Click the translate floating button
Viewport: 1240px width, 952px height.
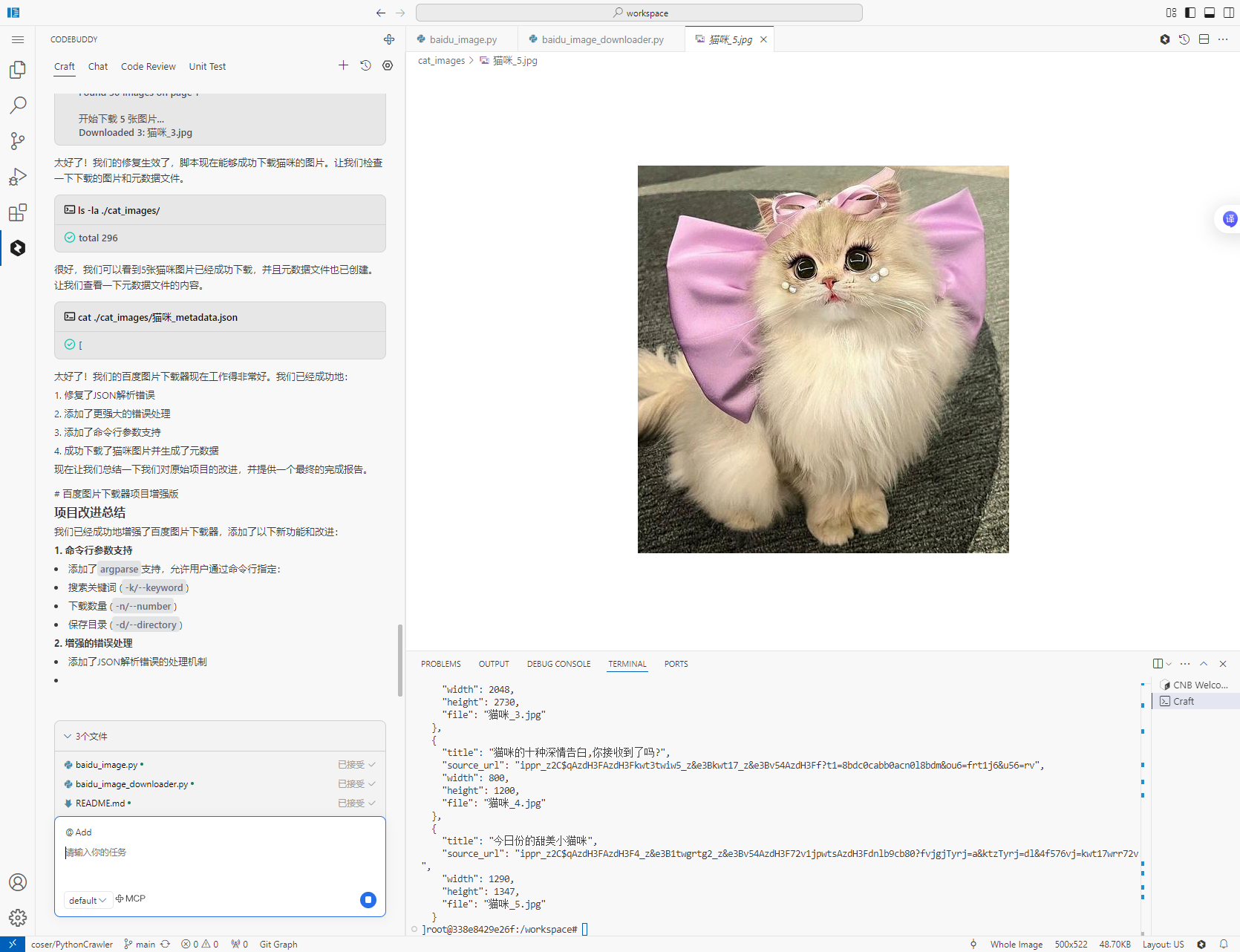tap(1230, 218)
